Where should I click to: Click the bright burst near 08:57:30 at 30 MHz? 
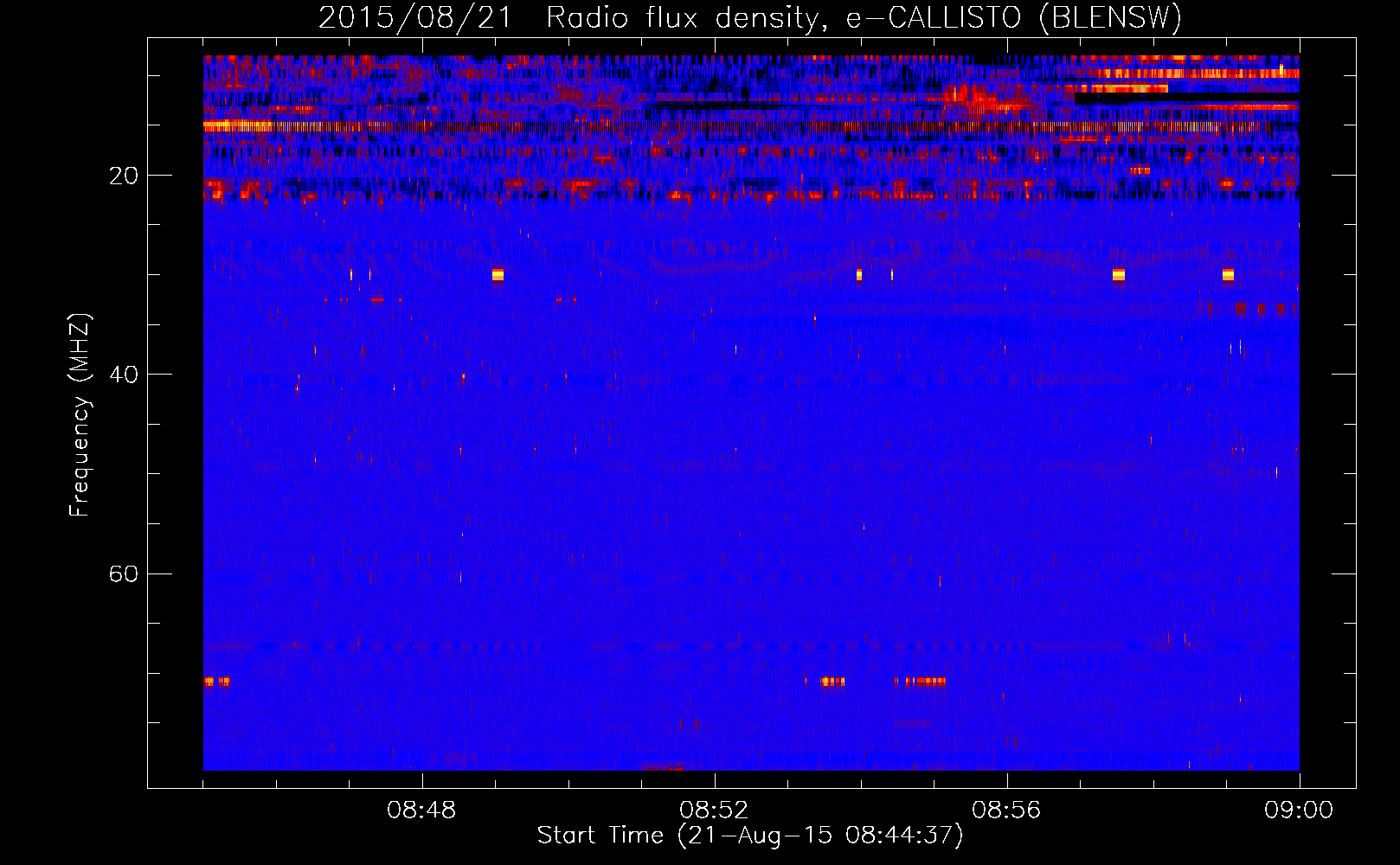1119,275
